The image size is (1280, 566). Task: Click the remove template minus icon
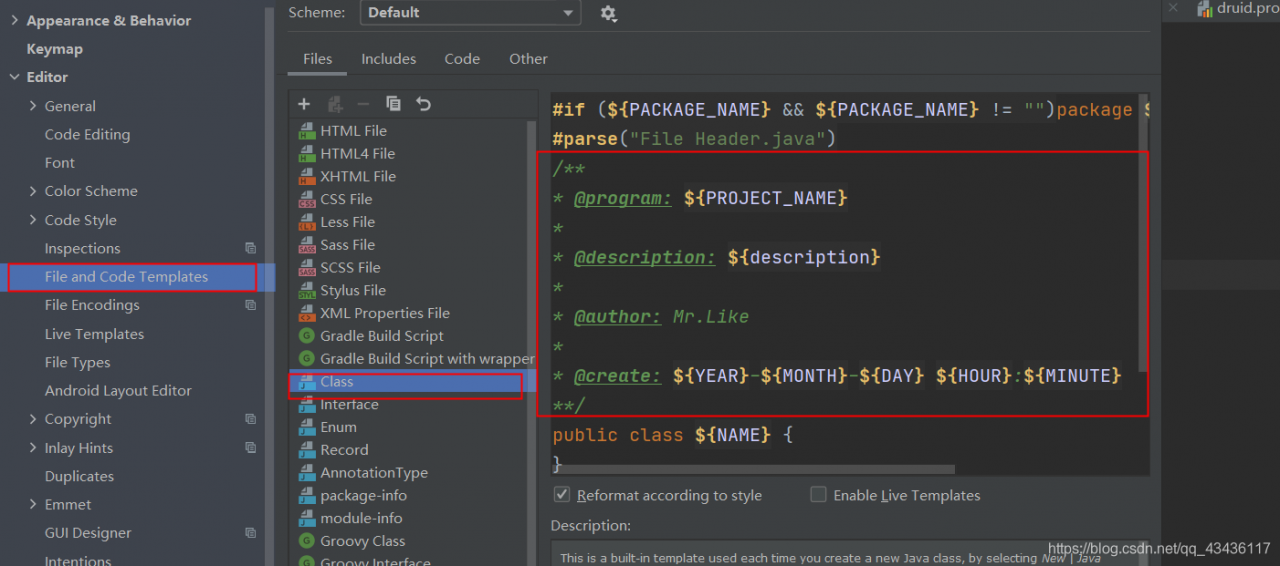coord(363,104)
